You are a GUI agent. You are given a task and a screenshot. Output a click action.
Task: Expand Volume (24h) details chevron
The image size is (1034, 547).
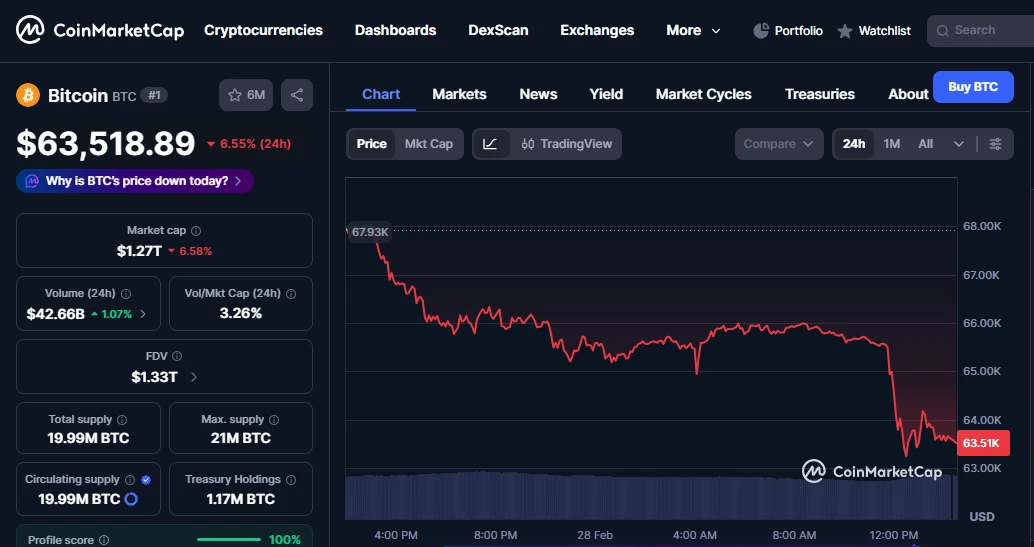click(143, 314)
